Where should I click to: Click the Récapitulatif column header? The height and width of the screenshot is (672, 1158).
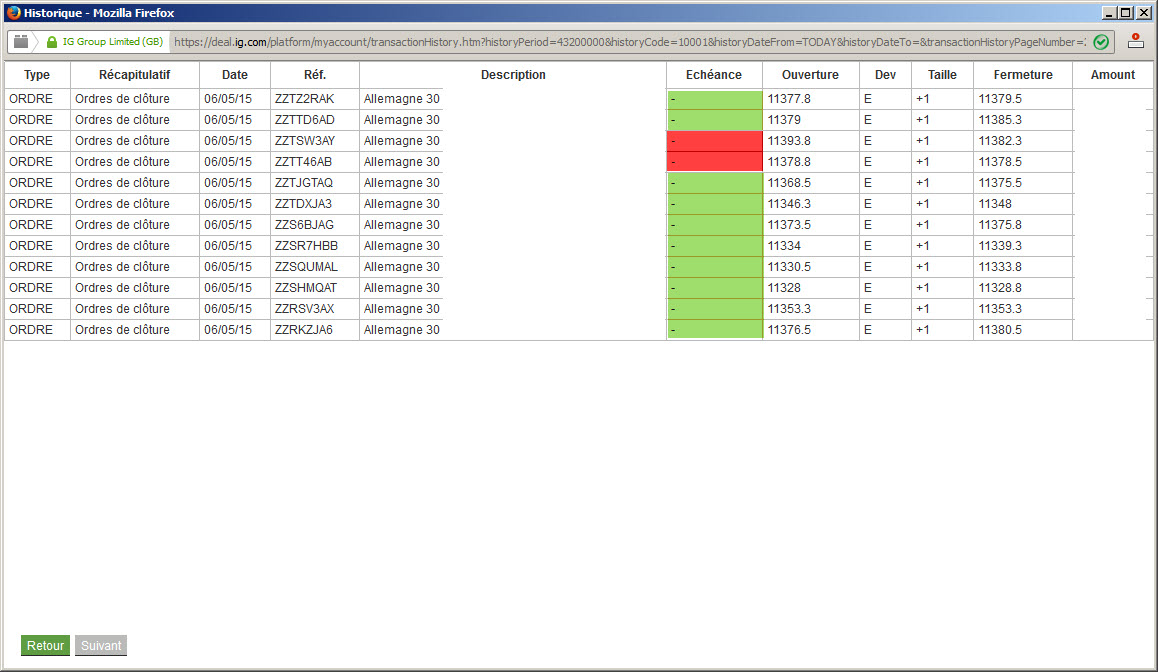(x=134, y=75)
